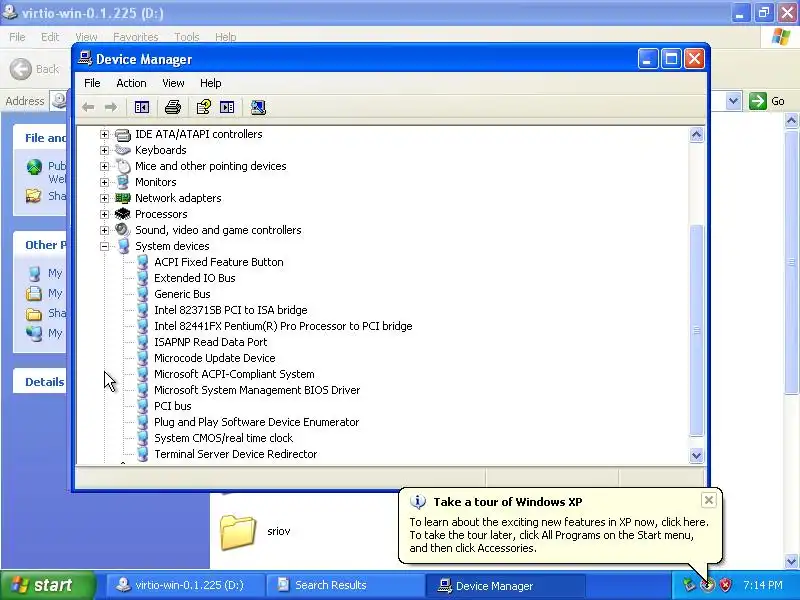
Task: Click icon beside Generic Bus
Action: 142,294
